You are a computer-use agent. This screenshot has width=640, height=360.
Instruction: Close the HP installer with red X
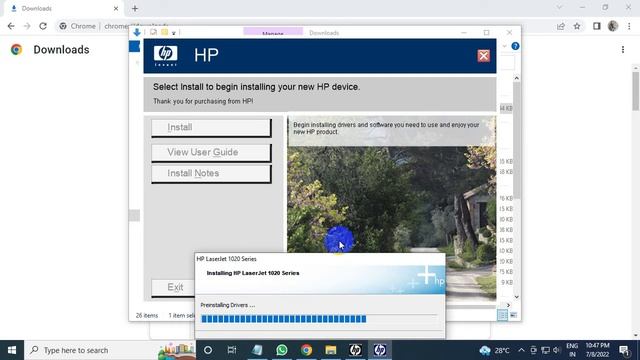click(x=483, y=56)
